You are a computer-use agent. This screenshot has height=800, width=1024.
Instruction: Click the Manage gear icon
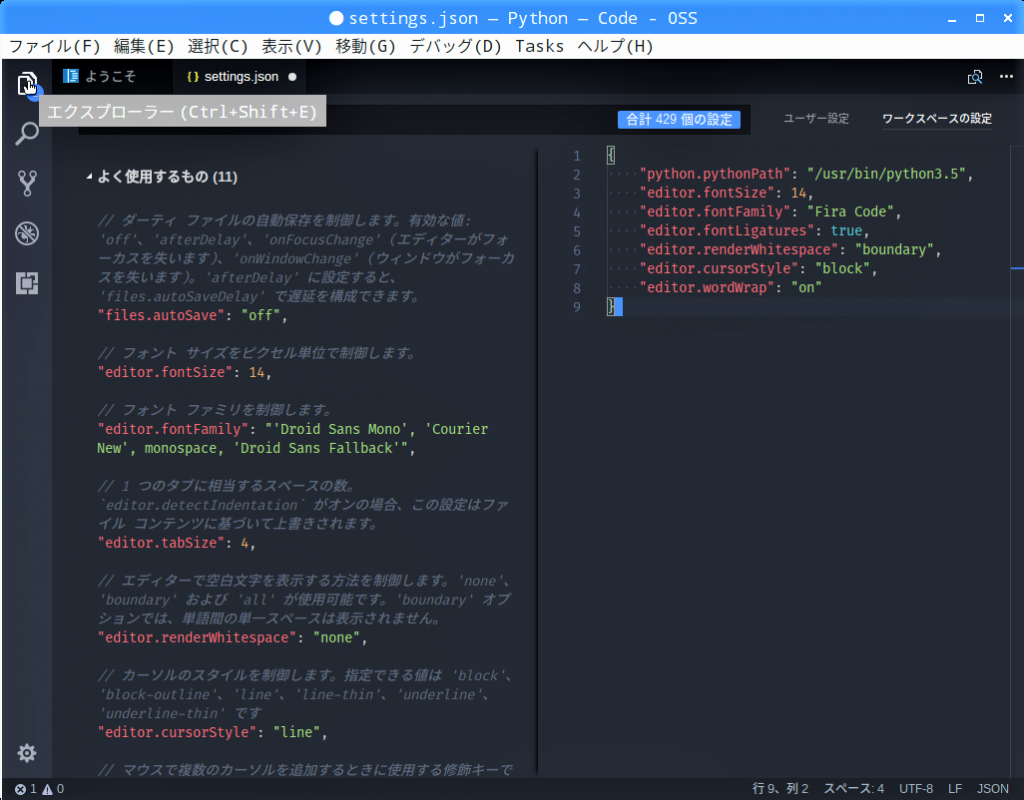pyautogui.click(x=27, y=753)
